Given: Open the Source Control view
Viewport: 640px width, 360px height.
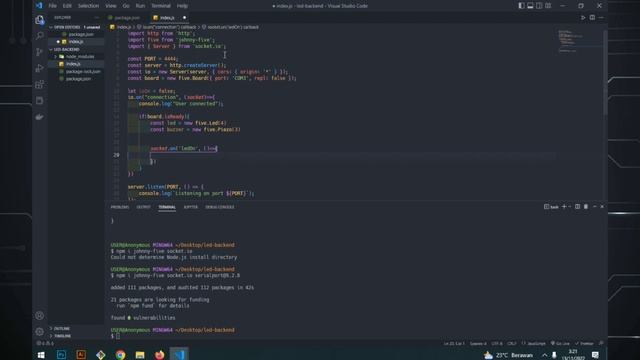Looking at the screenshot, I should click(x=40, y=52).
